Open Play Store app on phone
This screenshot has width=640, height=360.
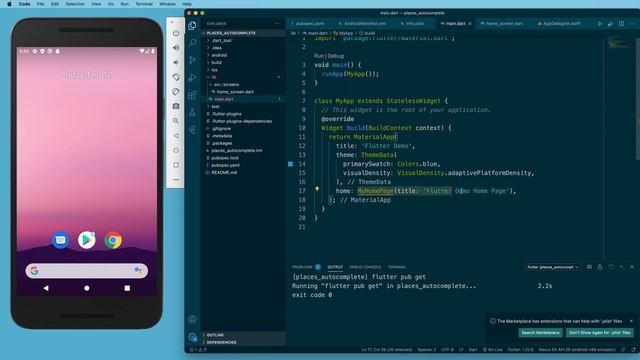point(87,240)
